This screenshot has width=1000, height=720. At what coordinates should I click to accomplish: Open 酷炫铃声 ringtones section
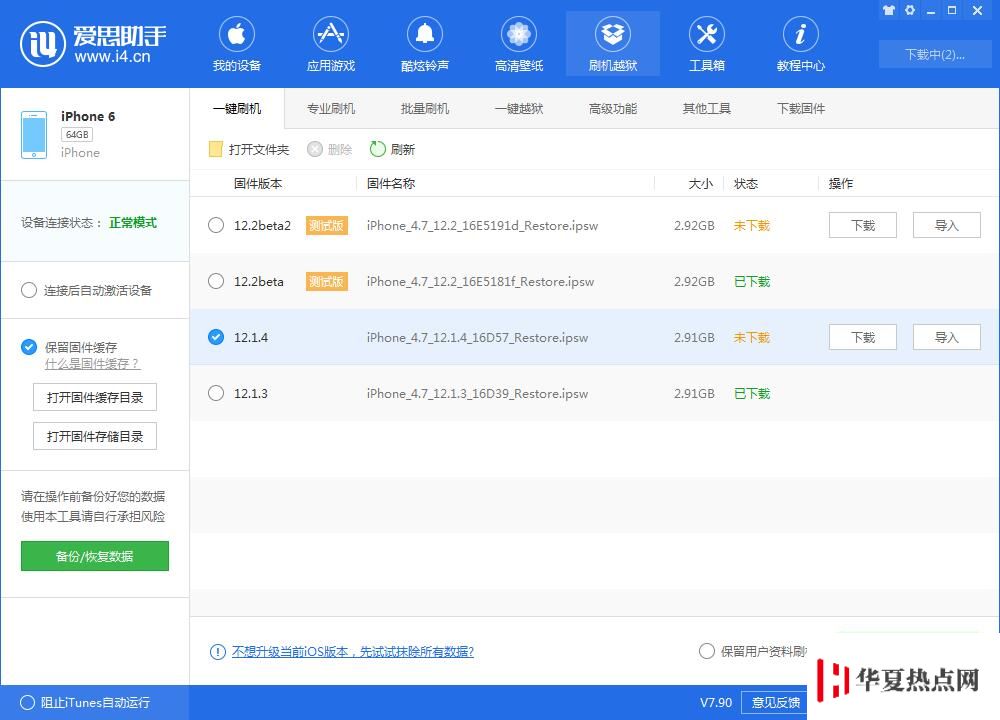425,44
